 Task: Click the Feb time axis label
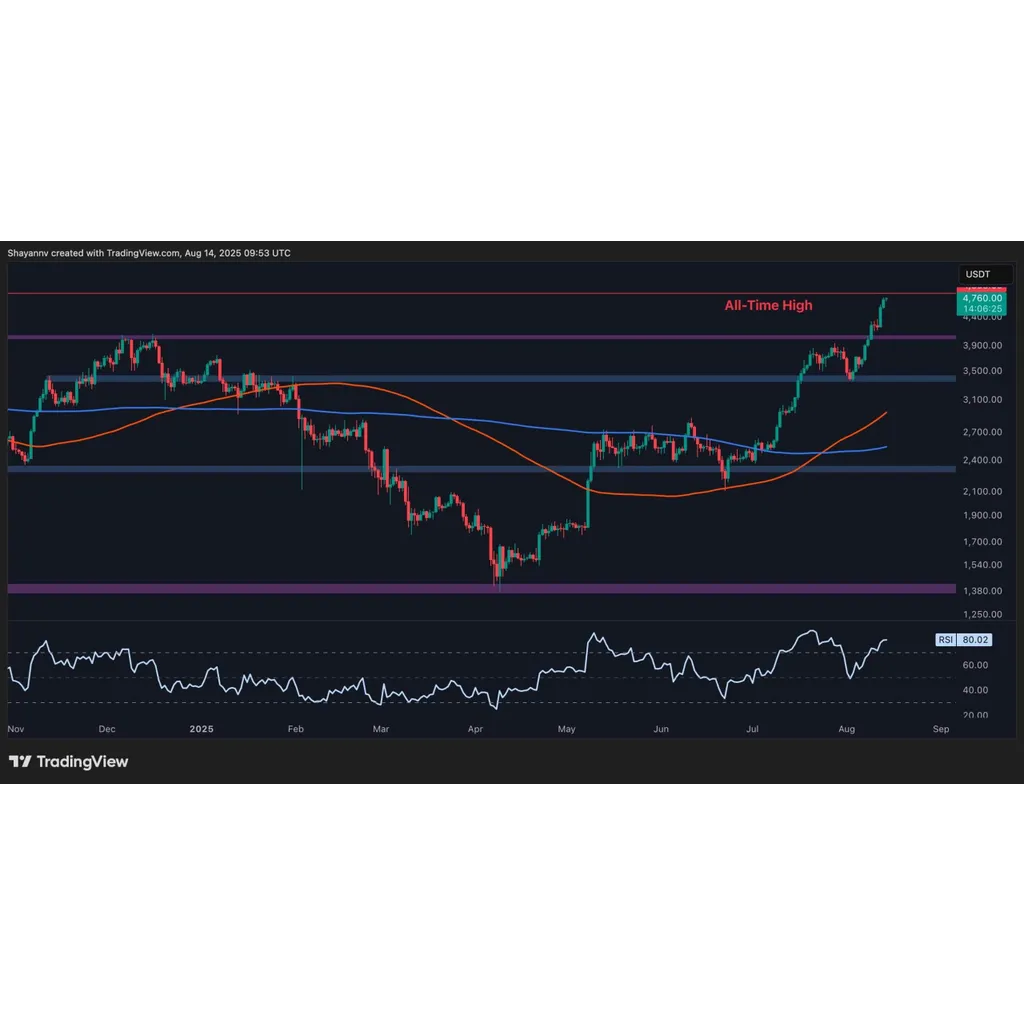296,729
